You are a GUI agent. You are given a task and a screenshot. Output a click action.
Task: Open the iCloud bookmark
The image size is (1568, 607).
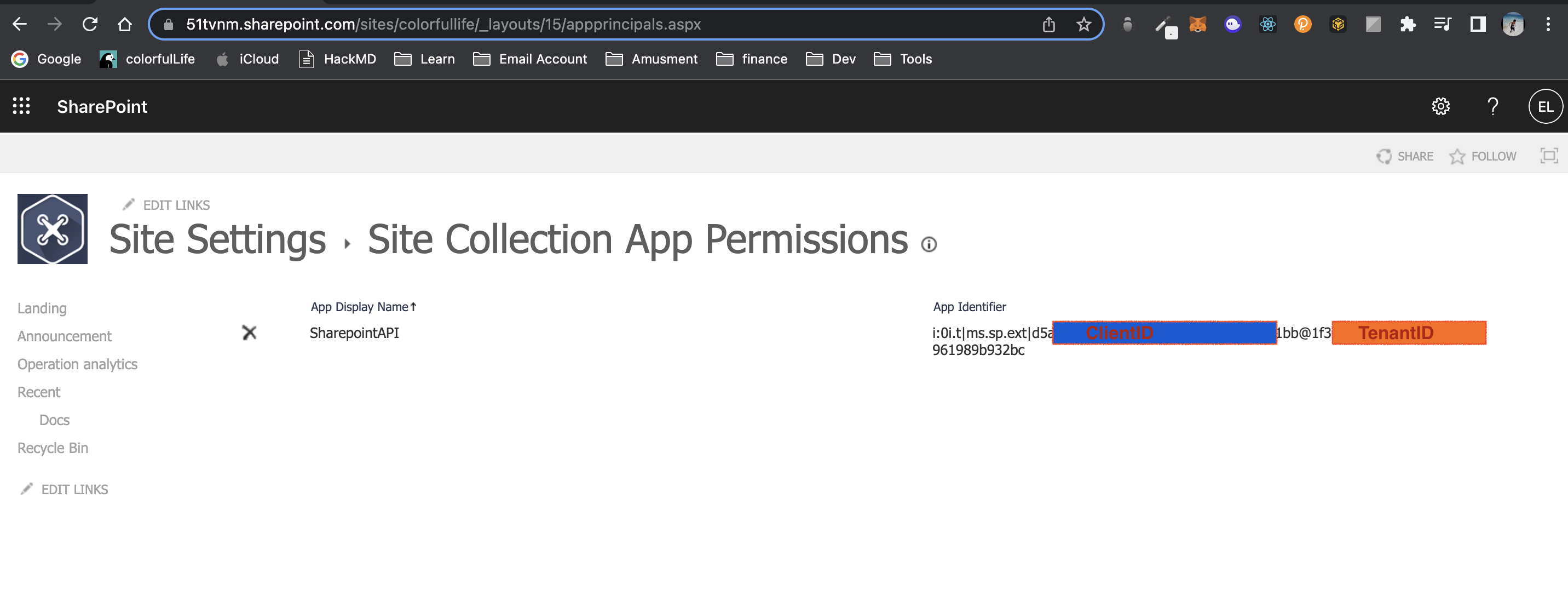247,59
